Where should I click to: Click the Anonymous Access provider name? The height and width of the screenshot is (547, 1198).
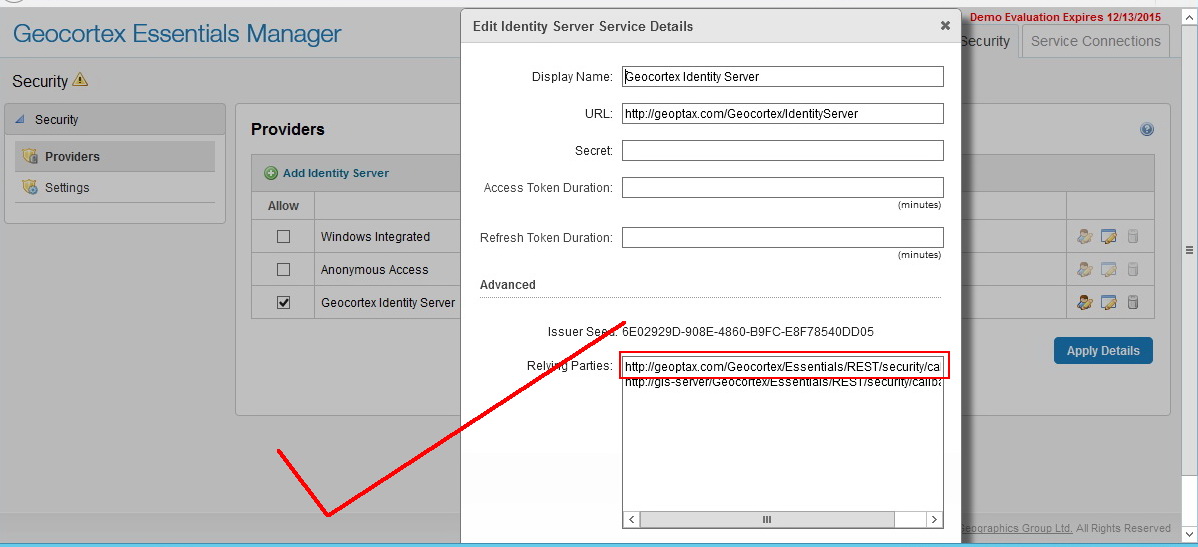click(374, 270)
